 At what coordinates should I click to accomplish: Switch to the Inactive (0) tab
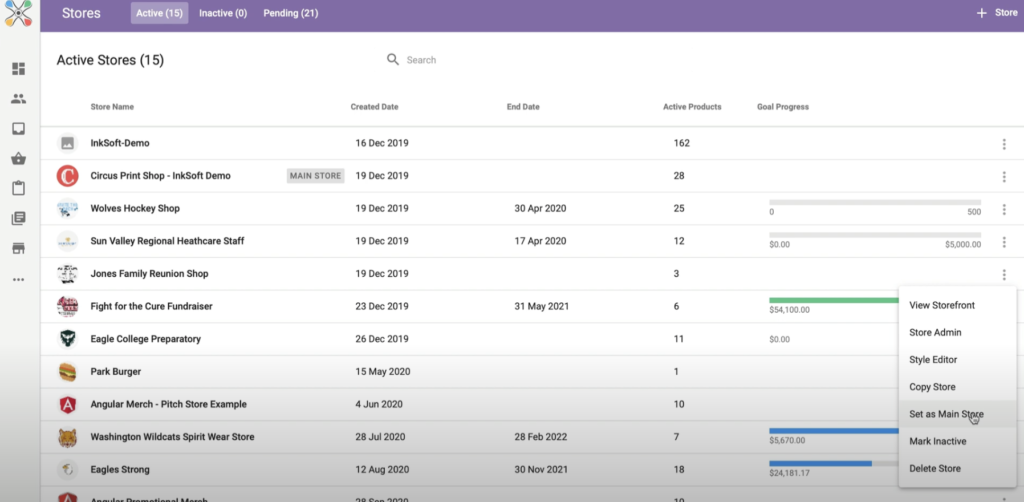223,13
